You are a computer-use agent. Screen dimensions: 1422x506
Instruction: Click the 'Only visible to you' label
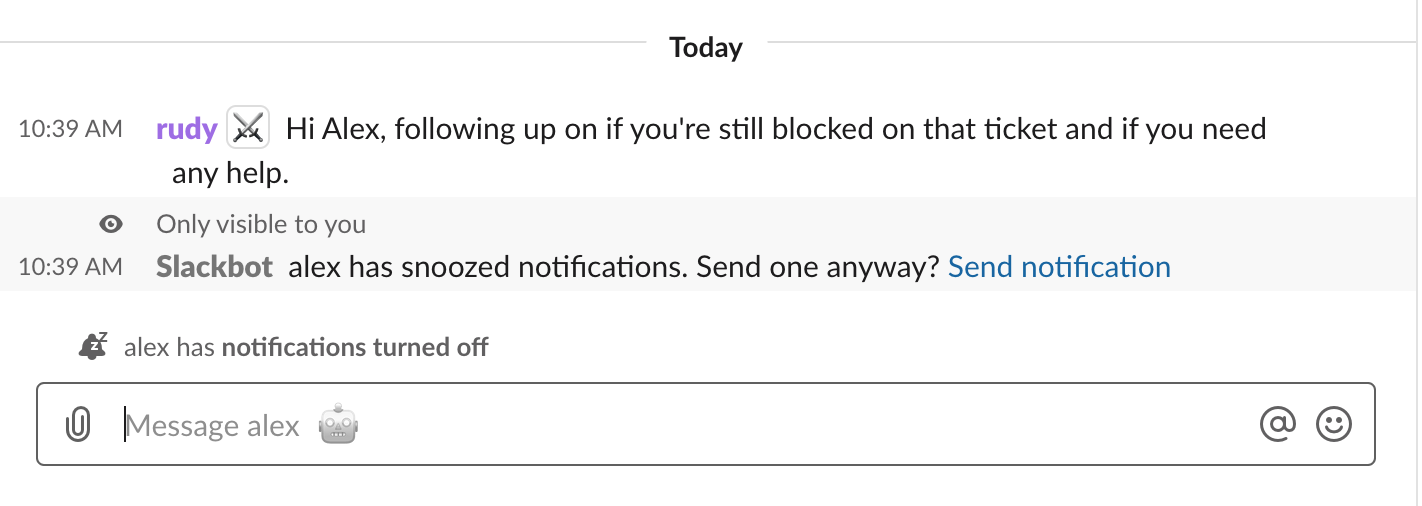click(261, 224)
